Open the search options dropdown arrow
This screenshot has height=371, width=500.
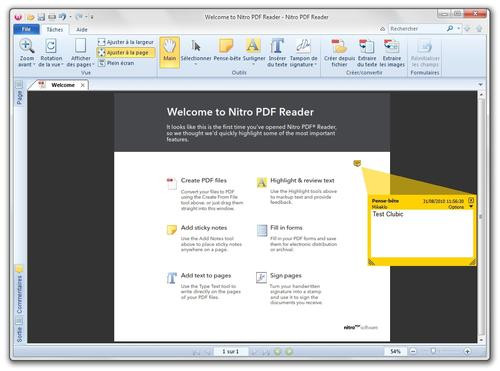tap(459, 29)
